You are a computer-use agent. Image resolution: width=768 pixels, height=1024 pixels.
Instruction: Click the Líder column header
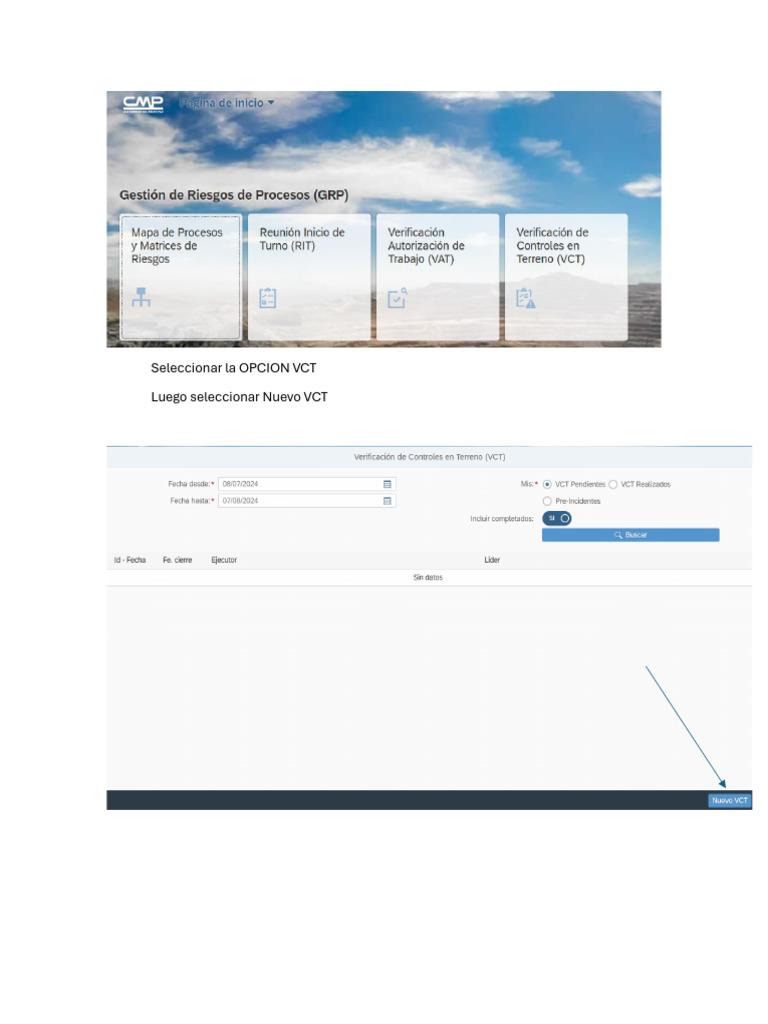[x=492, y=560]
